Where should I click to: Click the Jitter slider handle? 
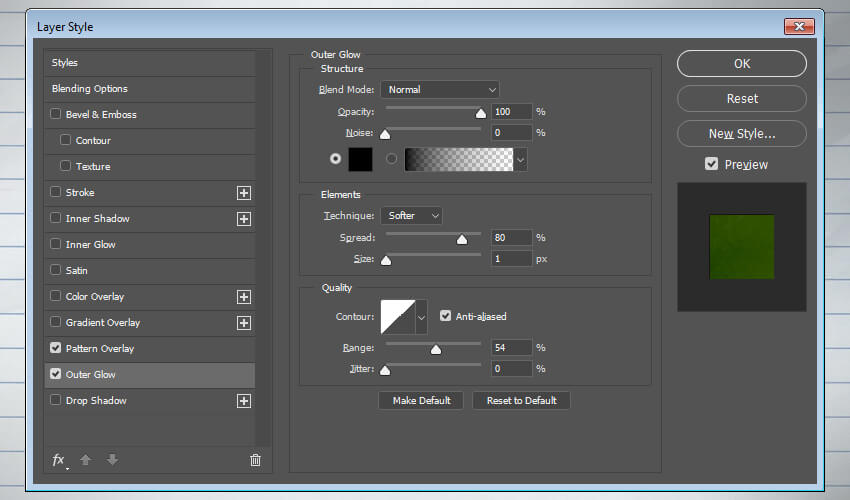385,370
